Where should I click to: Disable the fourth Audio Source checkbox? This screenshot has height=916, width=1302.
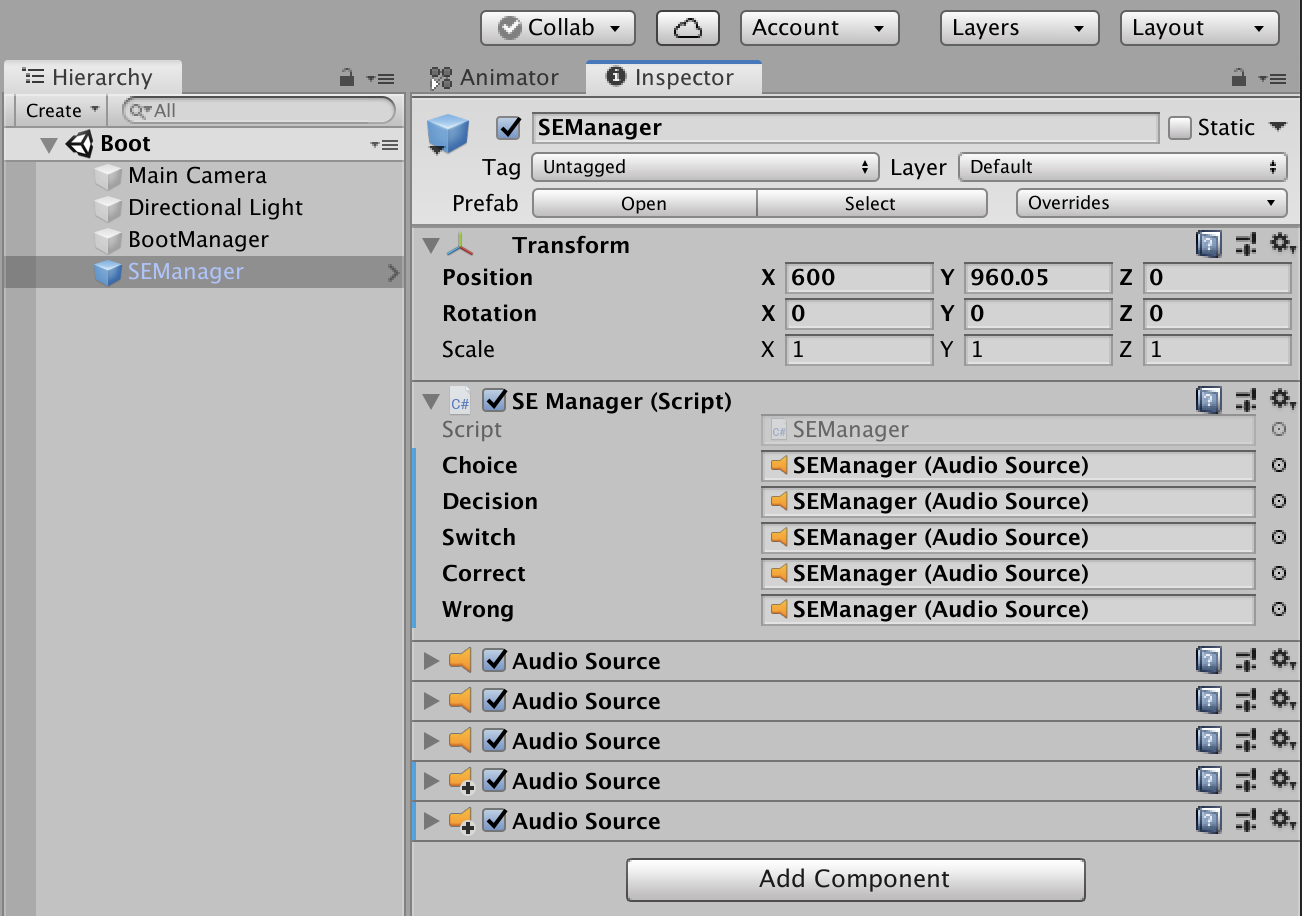click(x=494, y=780)
